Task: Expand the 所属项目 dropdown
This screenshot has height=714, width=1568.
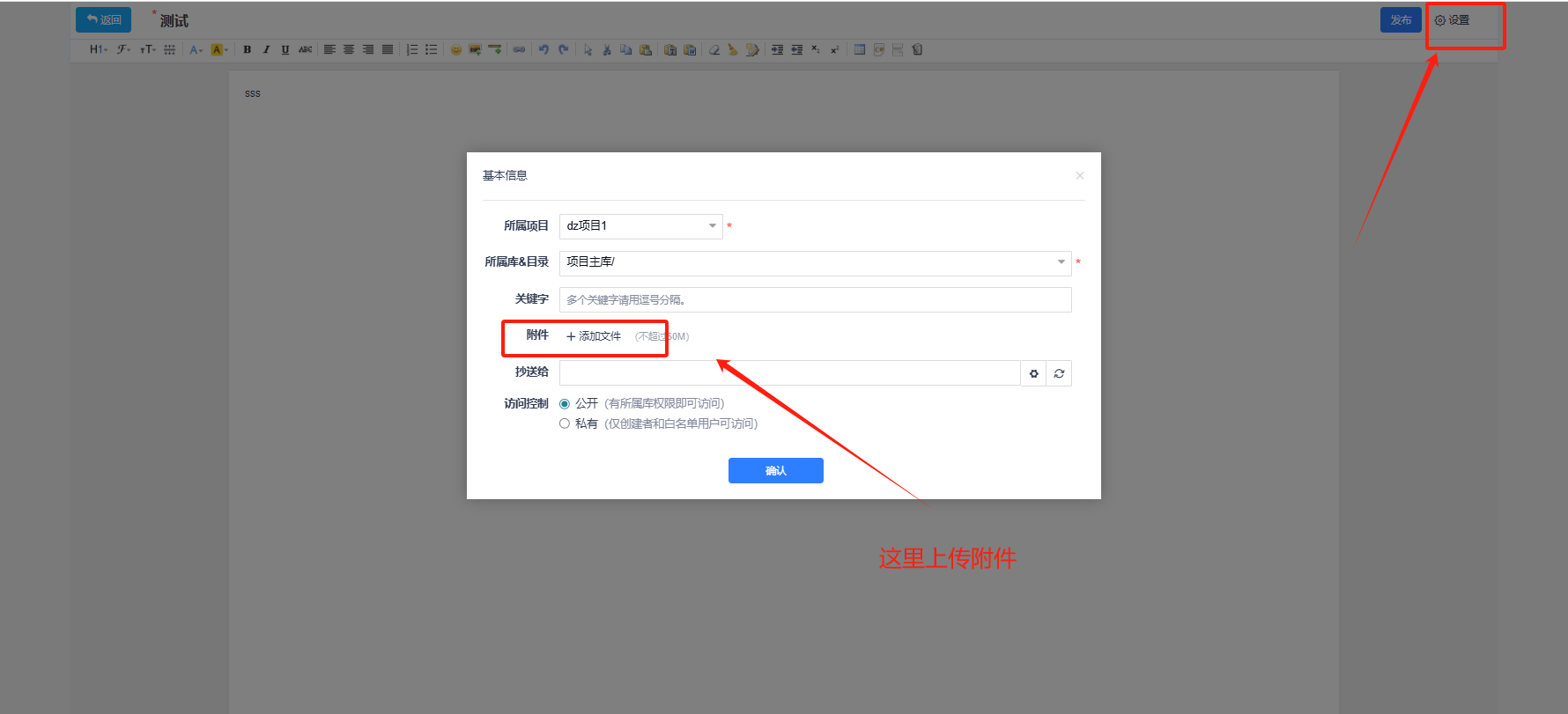Action: point(641,226)
